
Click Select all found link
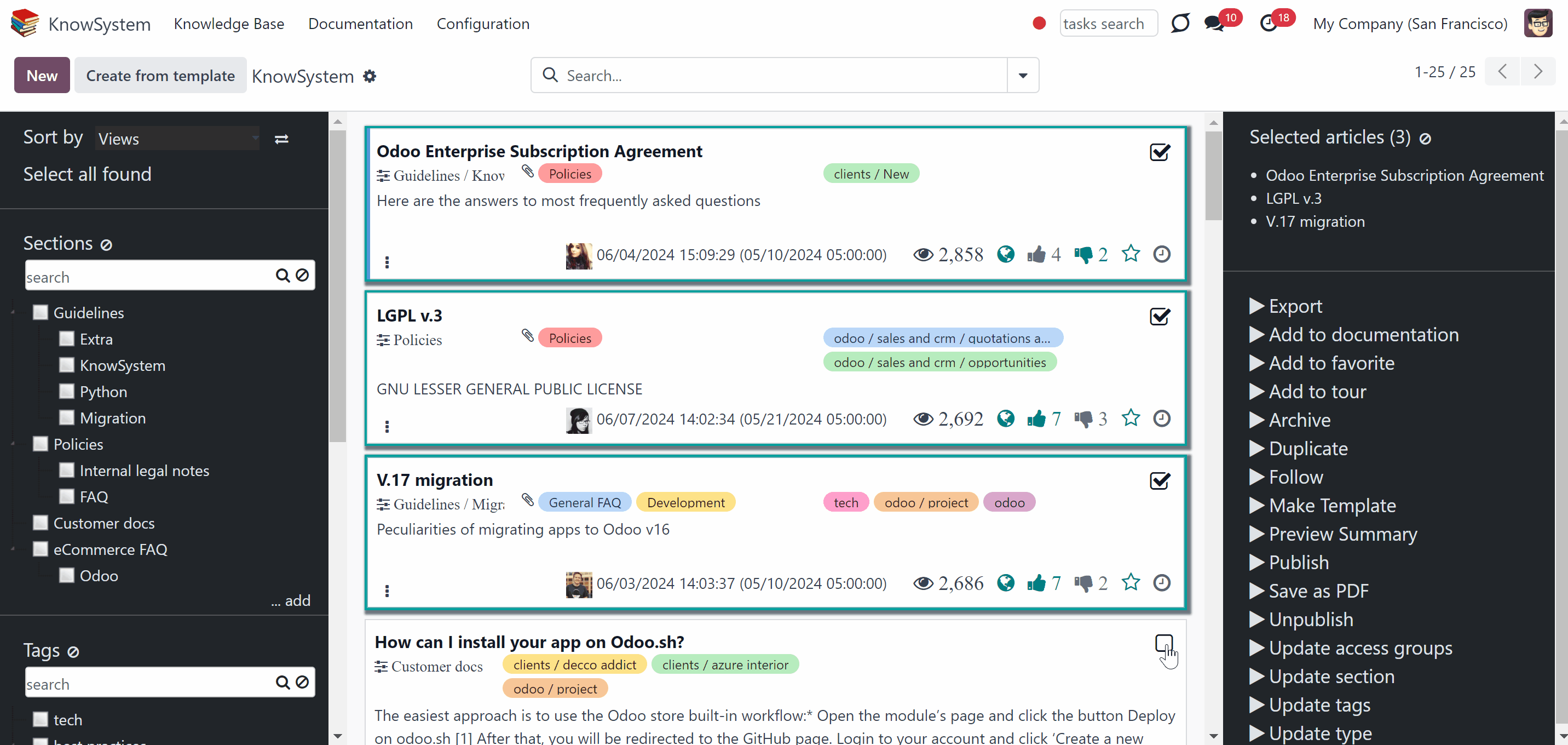[x=87, y=174]
